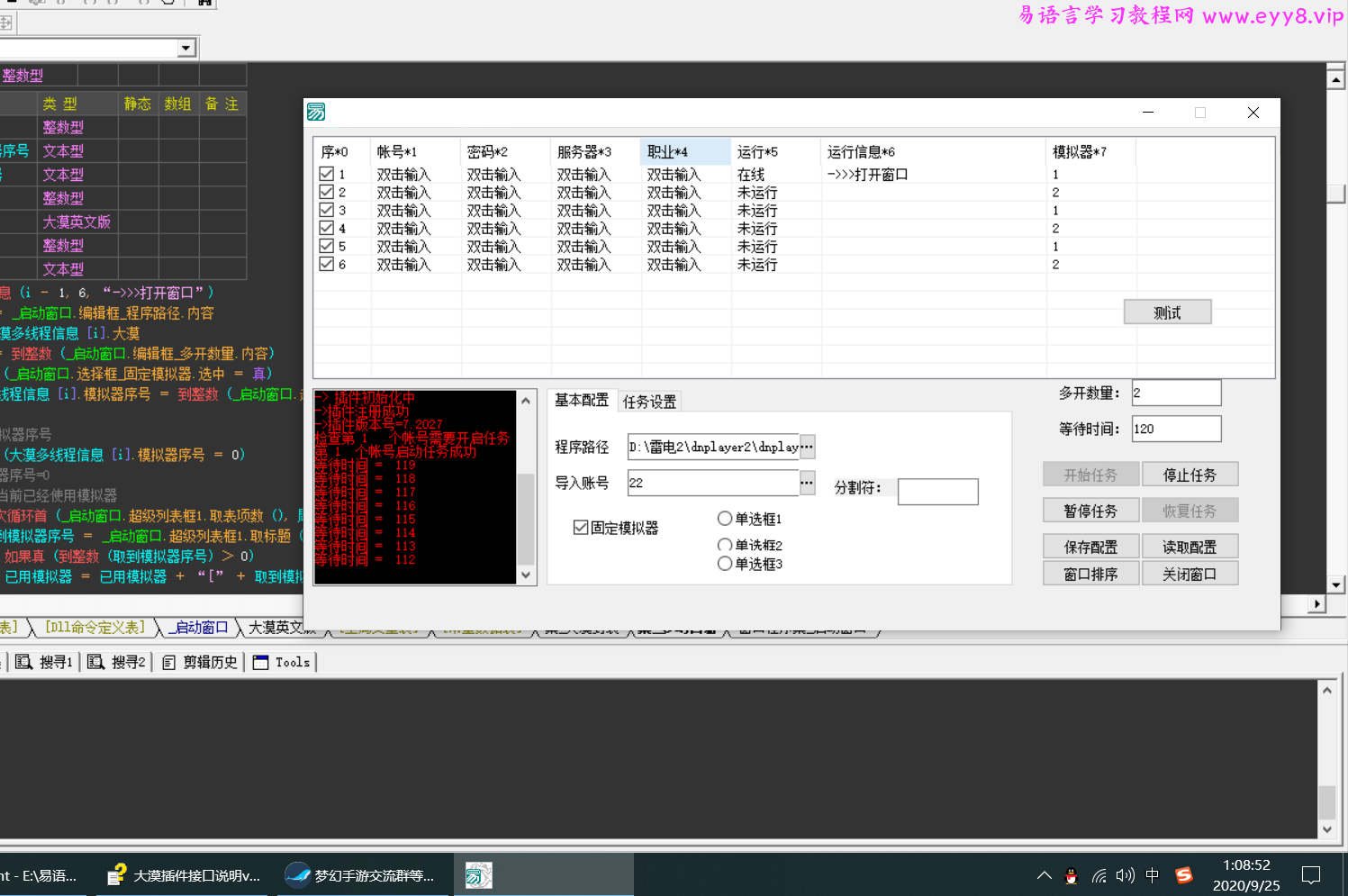The height and width of the screenshot is (896, 1348).
Task: Click the 等待时间 input field
Action: pos(1176,429)
